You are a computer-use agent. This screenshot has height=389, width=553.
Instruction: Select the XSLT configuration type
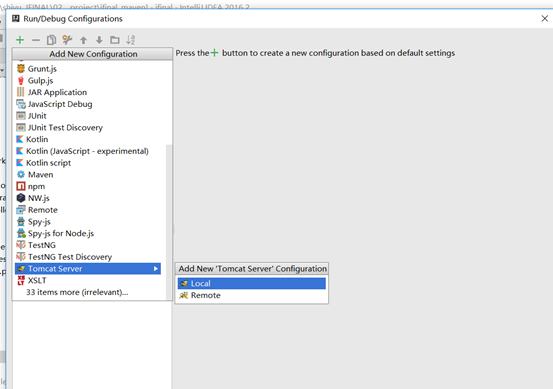pos(87,280)
